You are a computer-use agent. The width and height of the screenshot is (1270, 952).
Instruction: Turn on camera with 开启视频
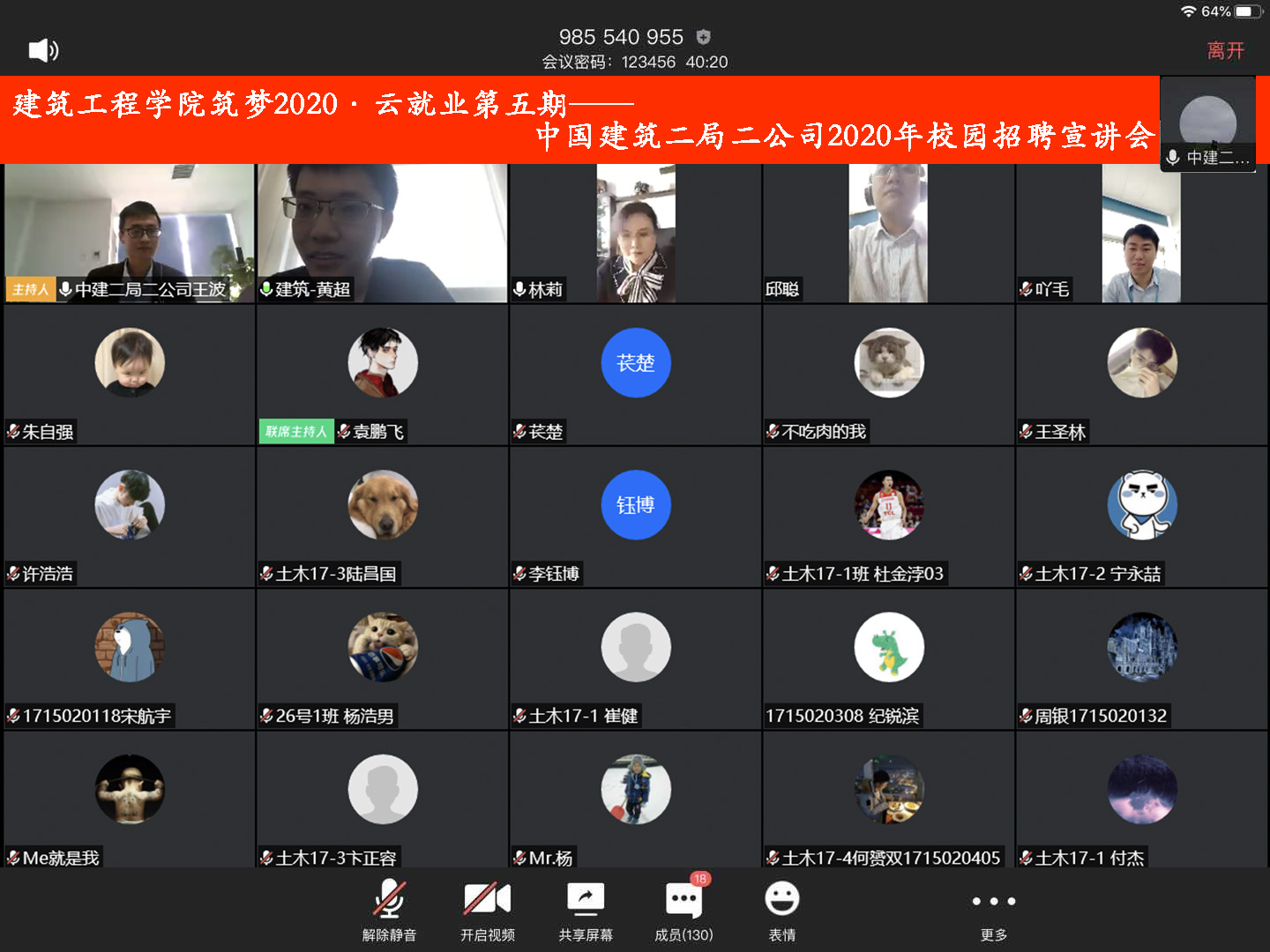(487, 910)
